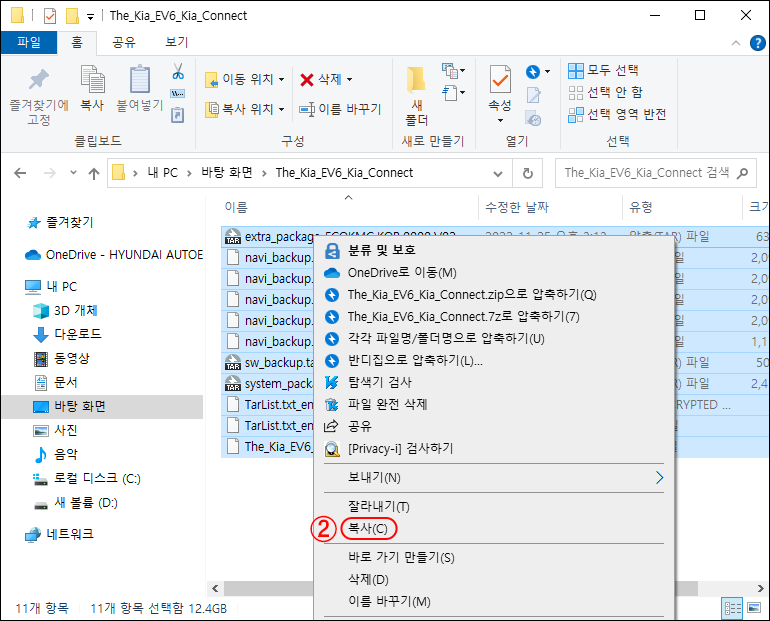The width and height of the screenshot is (770, 621).
Task: Switch to large icons view in status bar
Action: click(752, 608)
